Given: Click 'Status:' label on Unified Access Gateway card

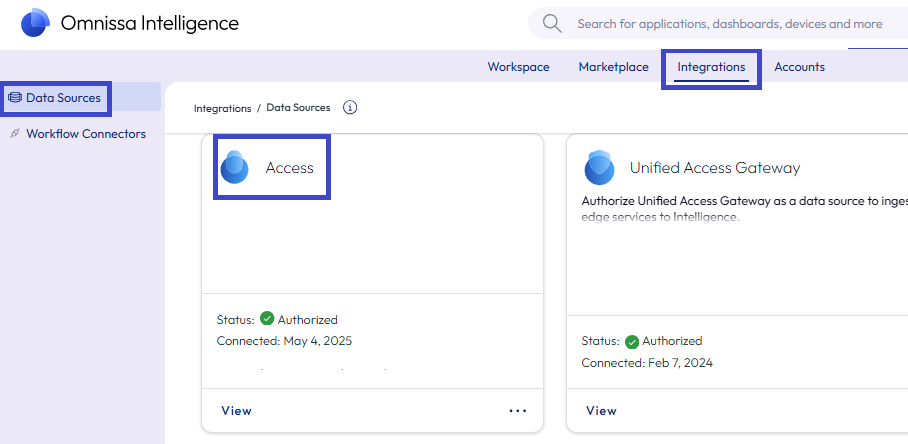Looking at the screenshot, I should click(601, 341).
